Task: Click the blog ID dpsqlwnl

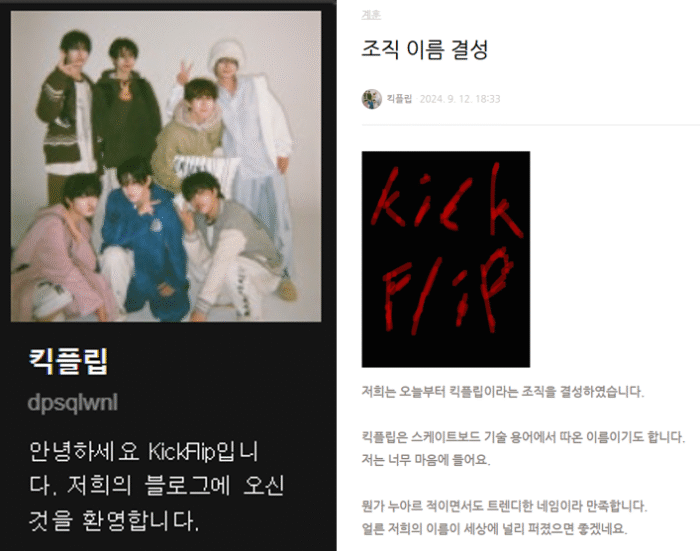Action: [x=73, y=403]
